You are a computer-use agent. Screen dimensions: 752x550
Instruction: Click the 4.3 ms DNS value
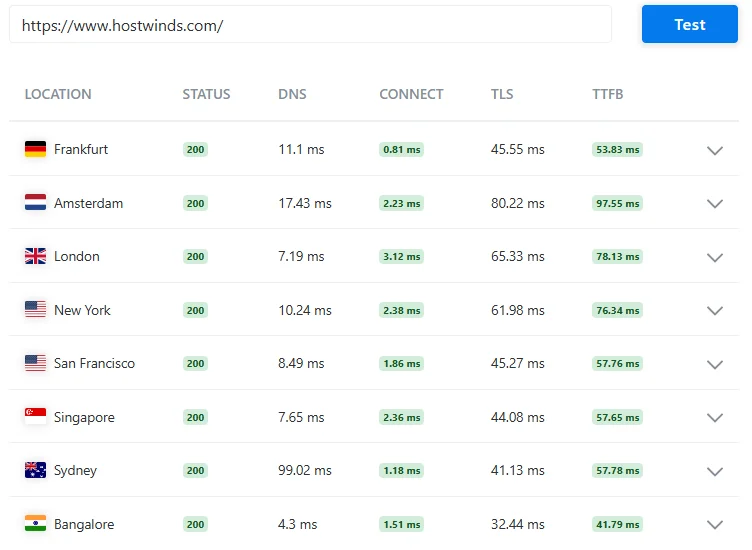[x=298, y=524]
